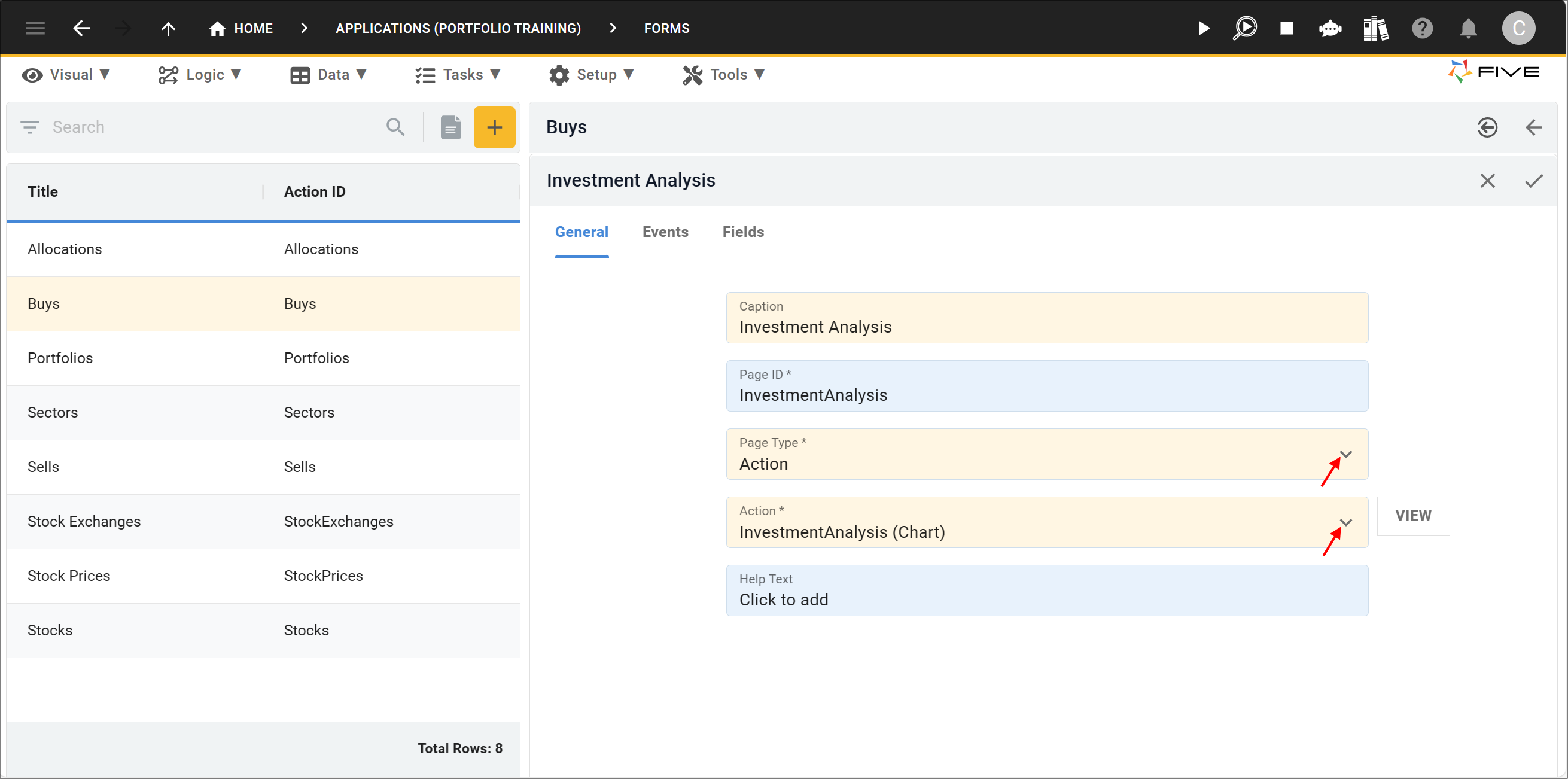The height and width of the screenshot is (779, 1568).
Task: Click the VIEW button
Action: pos(1413,516)
